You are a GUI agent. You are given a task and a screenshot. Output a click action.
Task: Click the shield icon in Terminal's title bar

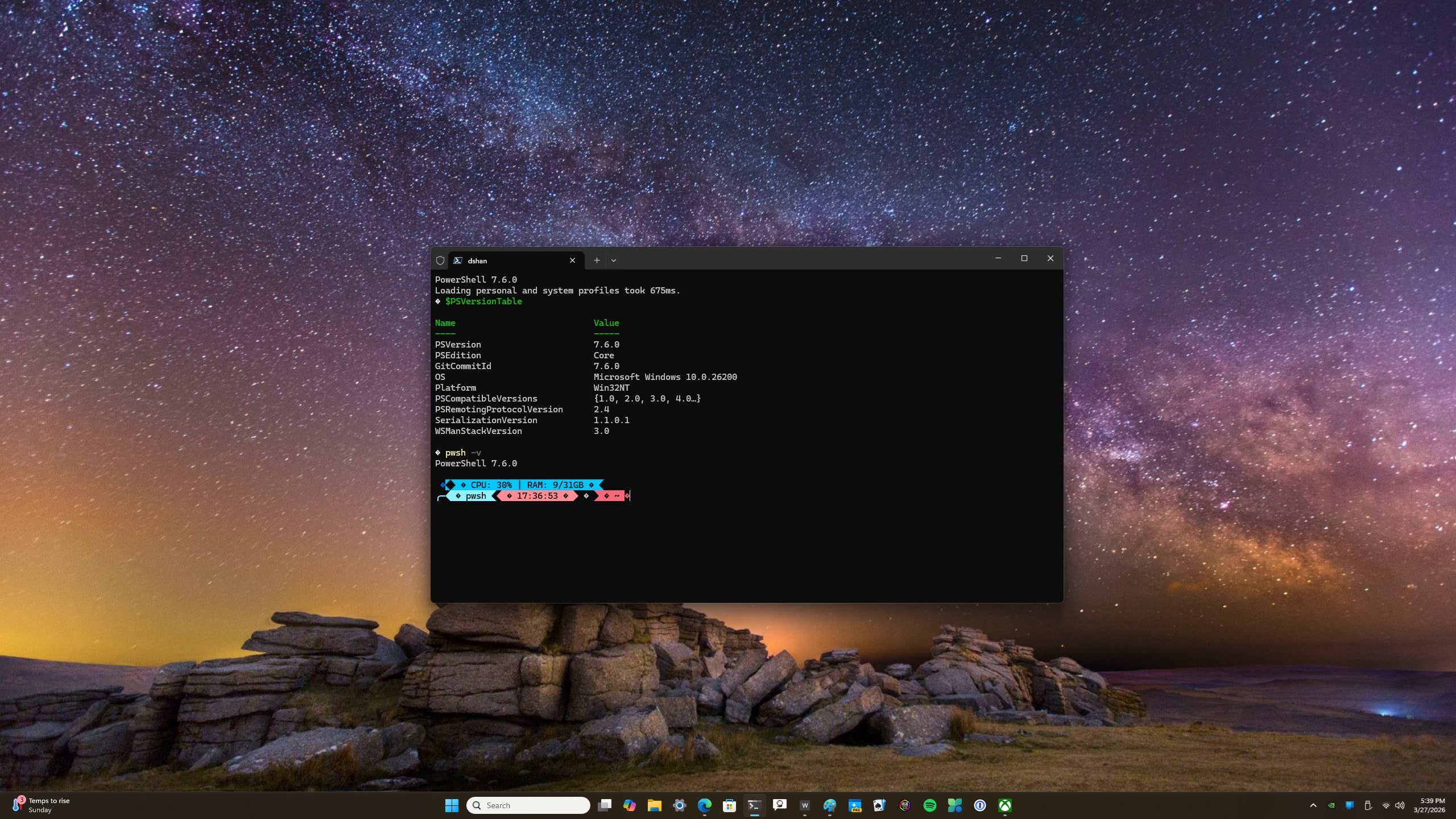(x=441, y=260)
